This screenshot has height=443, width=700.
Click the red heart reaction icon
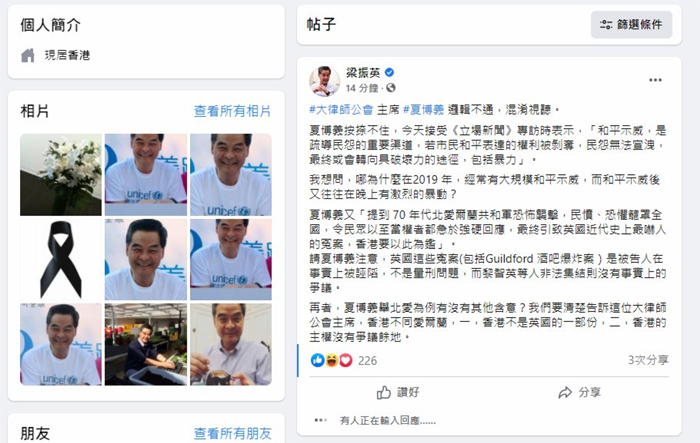[346, 360]
